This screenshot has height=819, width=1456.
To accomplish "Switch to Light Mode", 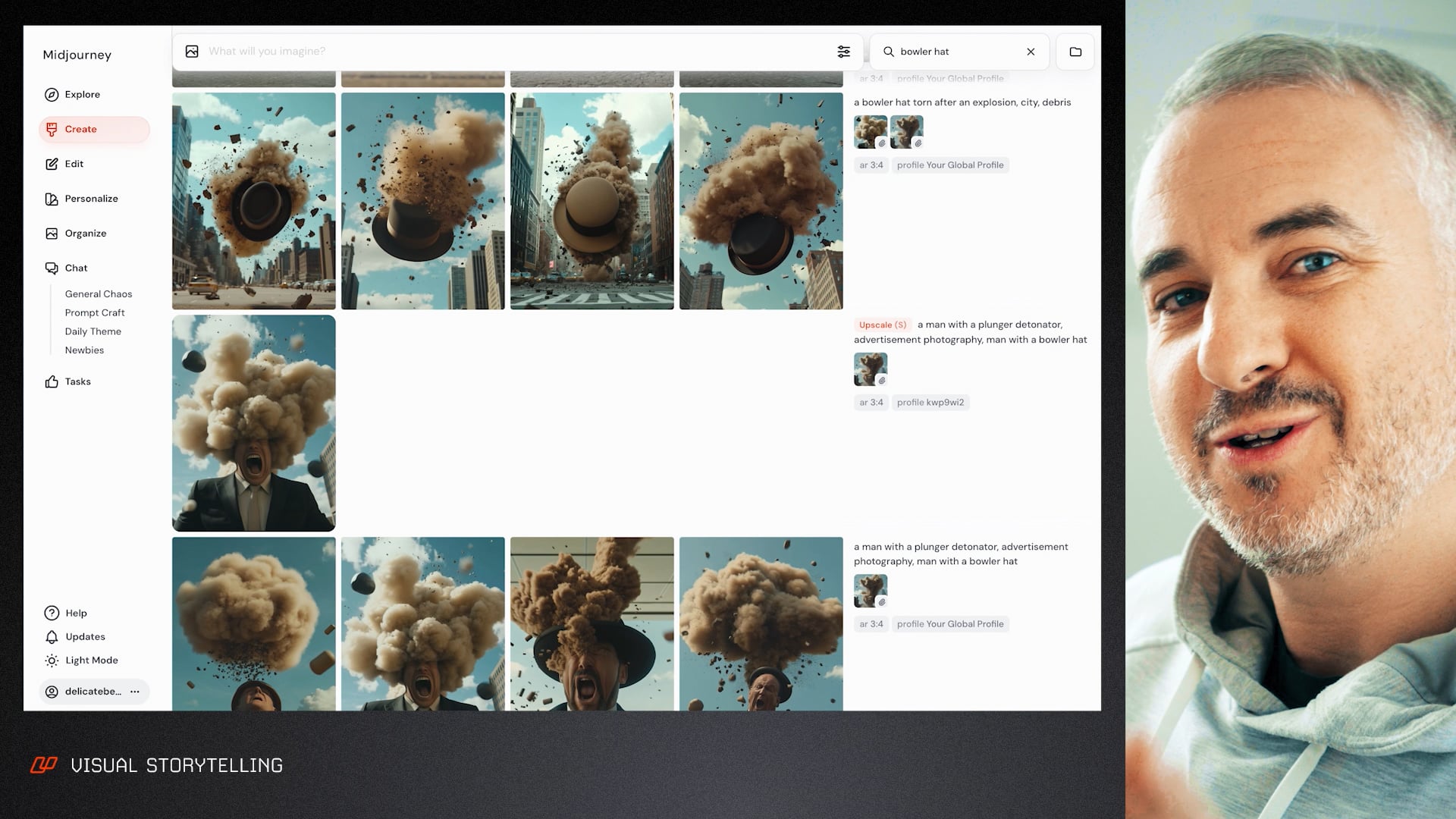I will click(x=51, y=660).
